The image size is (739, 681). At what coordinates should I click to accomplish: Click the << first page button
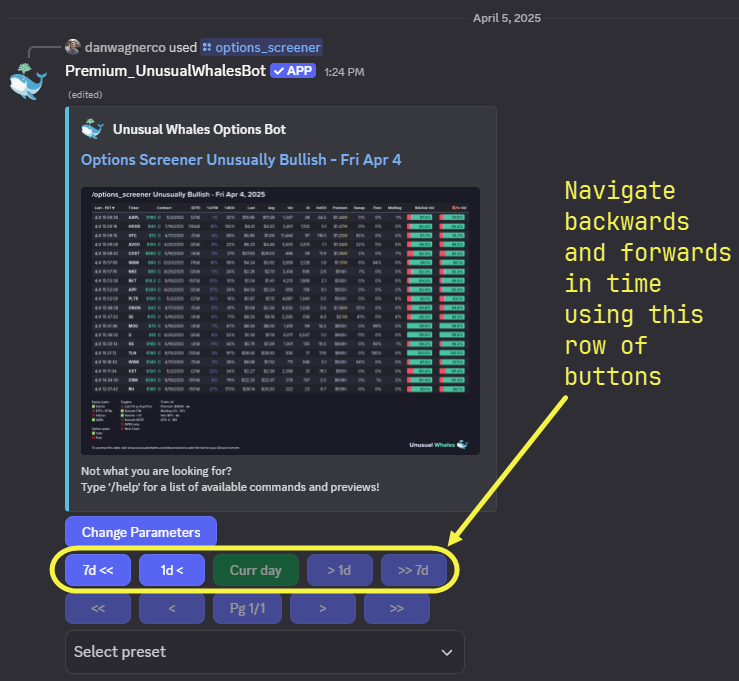98,608
